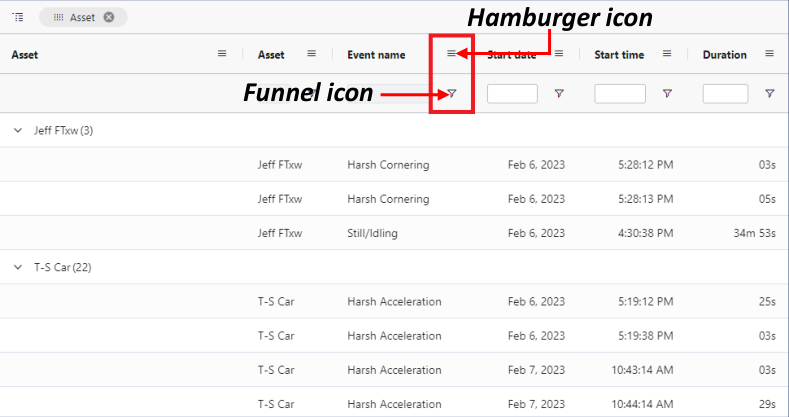
Task: Click the 5:19:12 PM start time cell
Action: (x=646, y=302)
